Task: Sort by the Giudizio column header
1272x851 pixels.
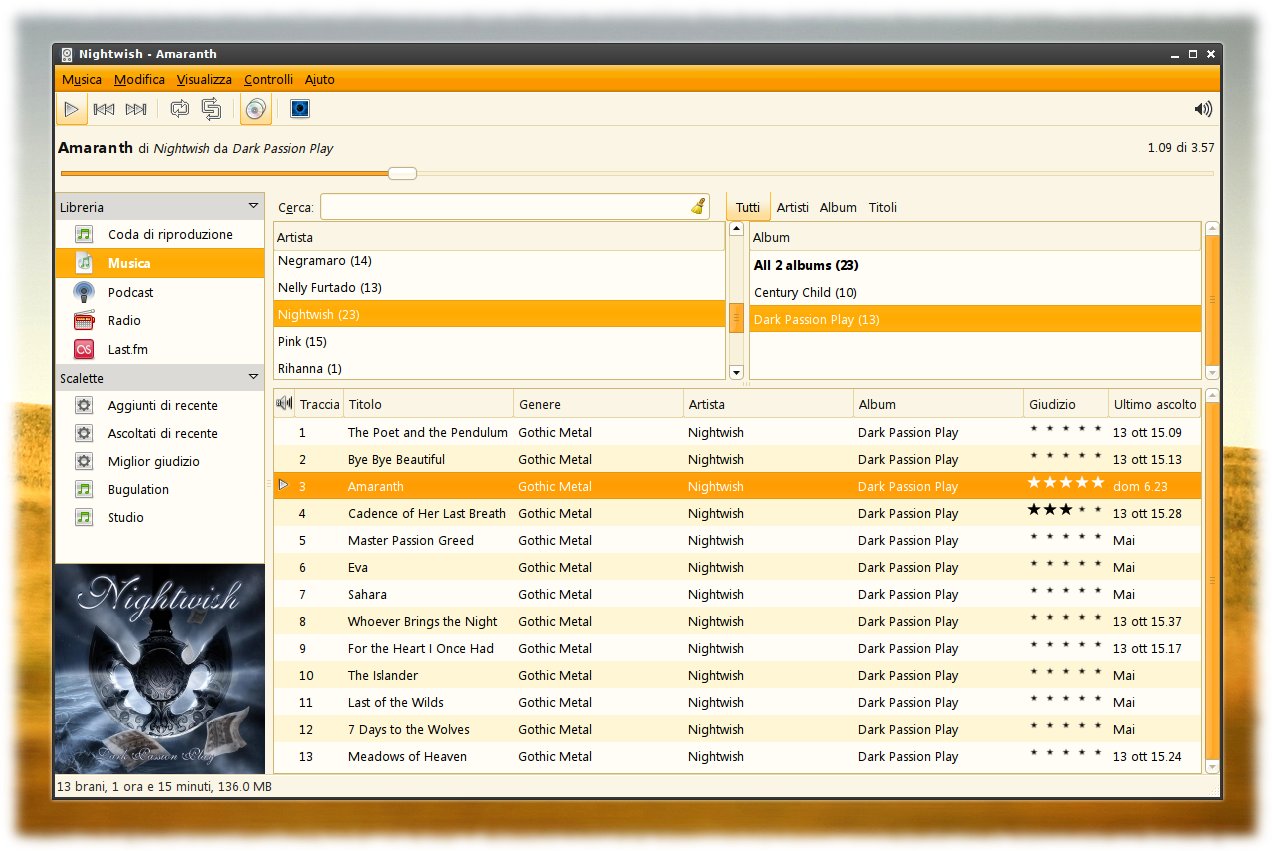Action: (1066, 404)
